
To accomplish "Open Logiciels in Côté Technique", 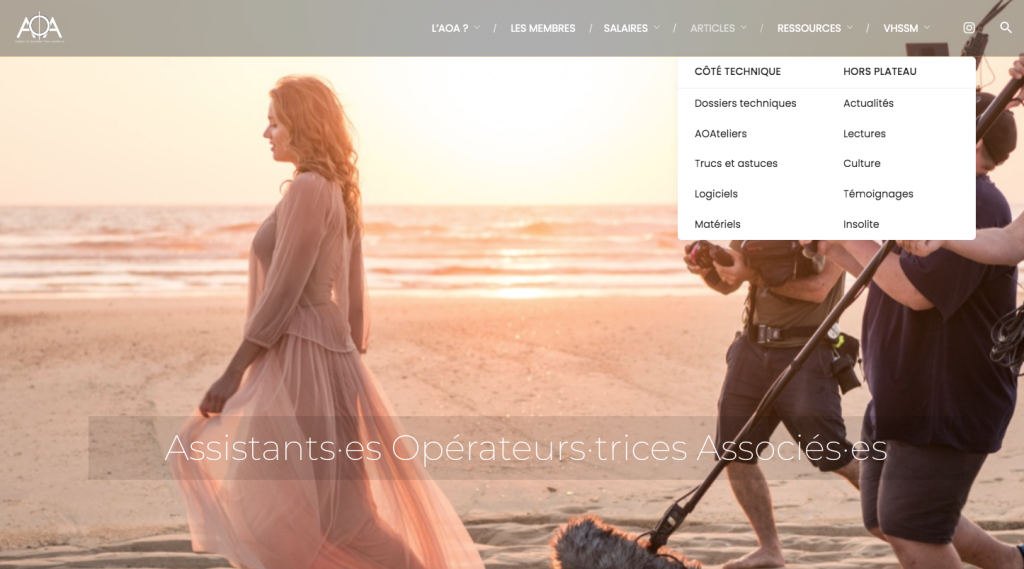I will (716, 194).
